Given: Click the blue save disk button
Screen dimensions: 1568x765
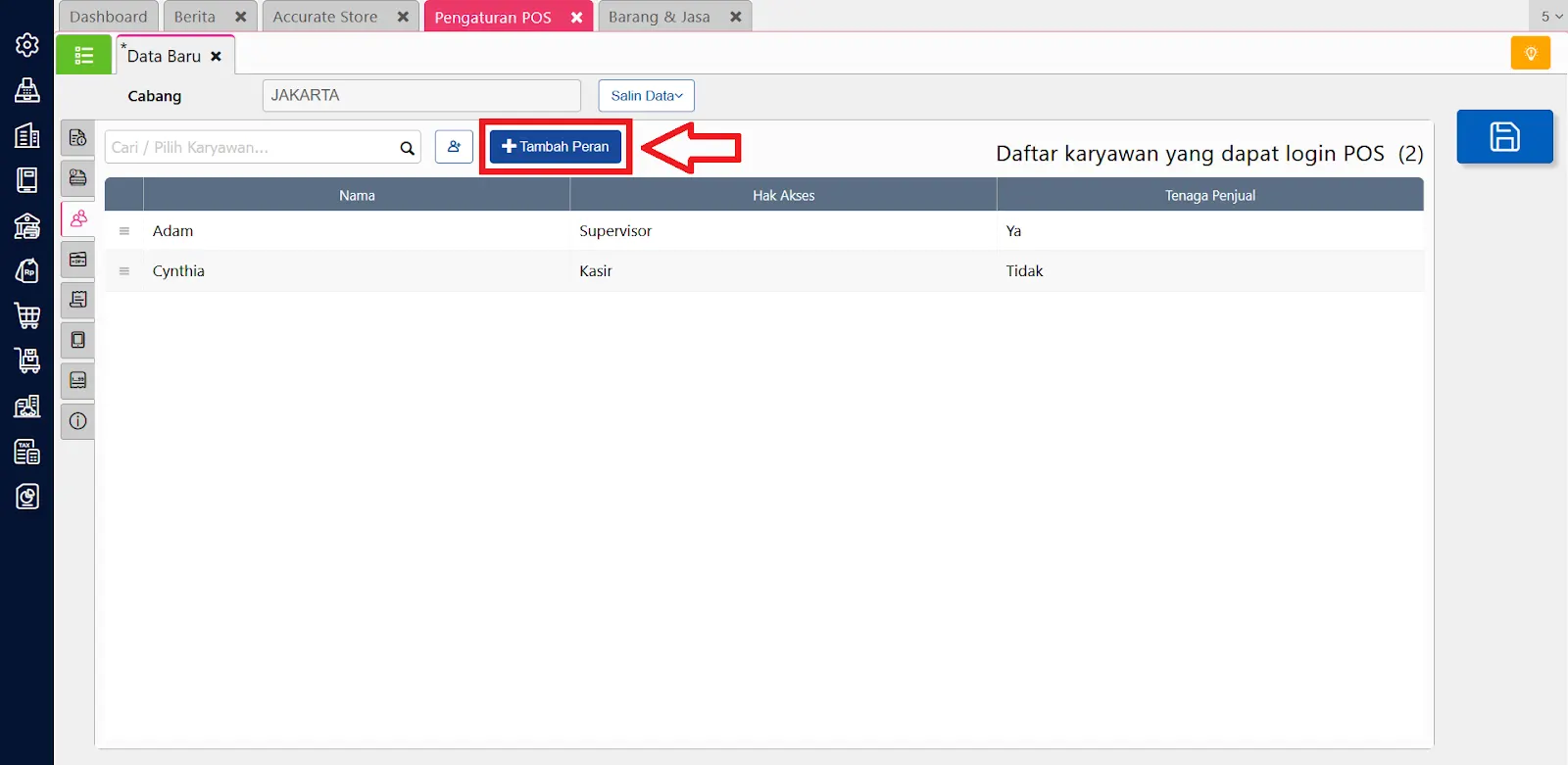Looking at the screenshot, I should (x=1504, y=136).
